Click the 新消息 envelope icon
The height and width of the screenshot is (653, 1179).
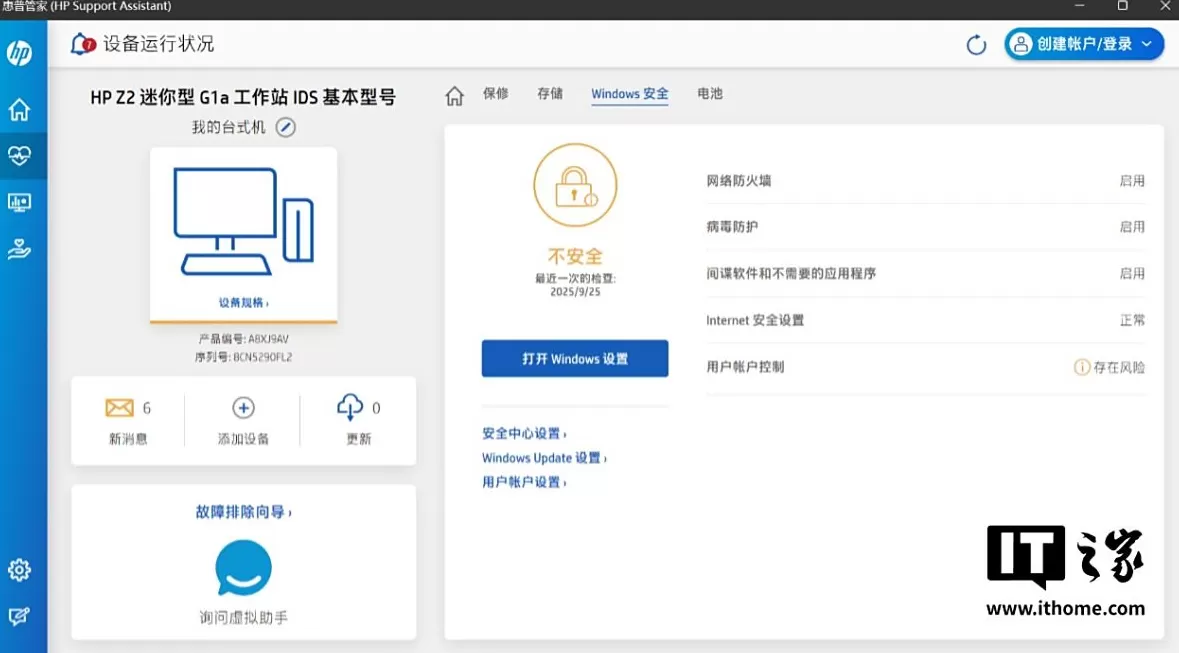(119, 408)
